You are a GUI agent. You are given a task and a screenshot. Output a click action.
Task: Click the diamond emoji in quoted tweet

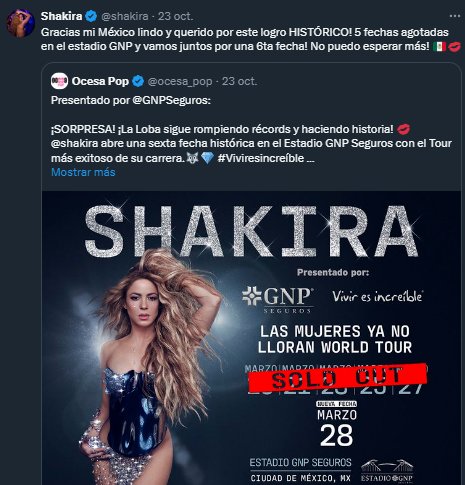point(207,158)
